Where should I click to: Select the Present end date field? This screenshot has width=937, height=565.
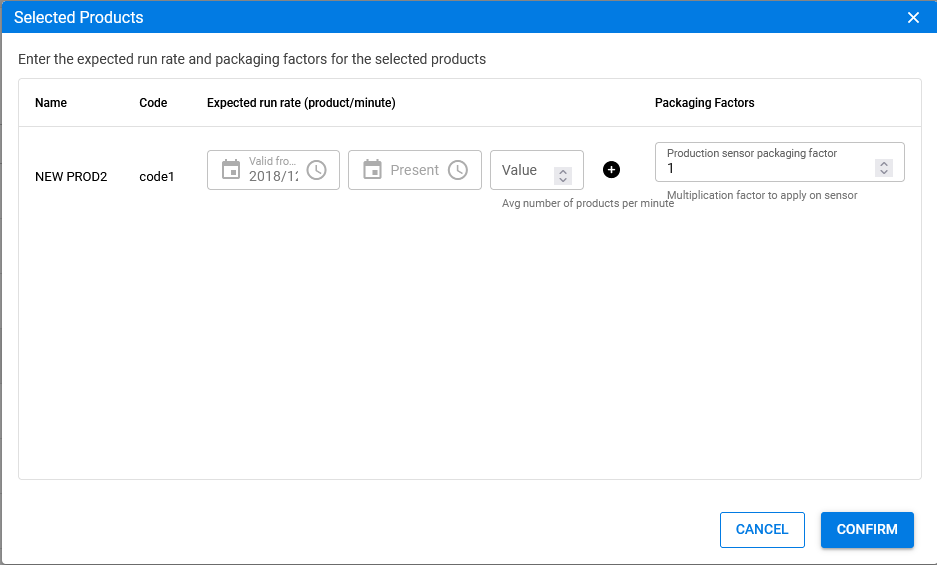[415, 170]
